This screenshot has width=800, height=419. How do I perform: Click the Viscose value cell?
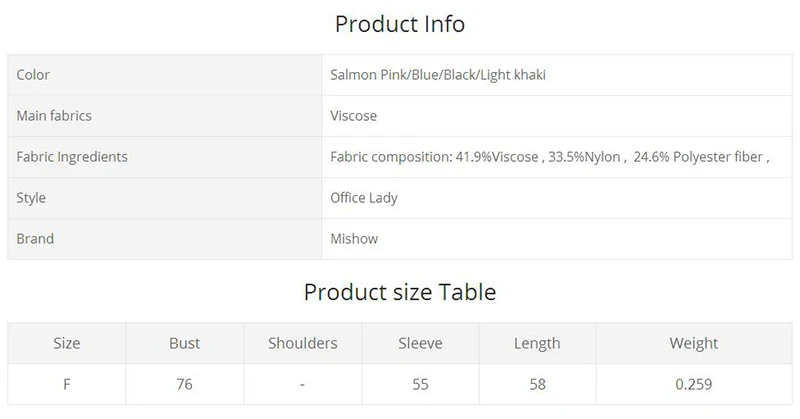pos(557,116)
